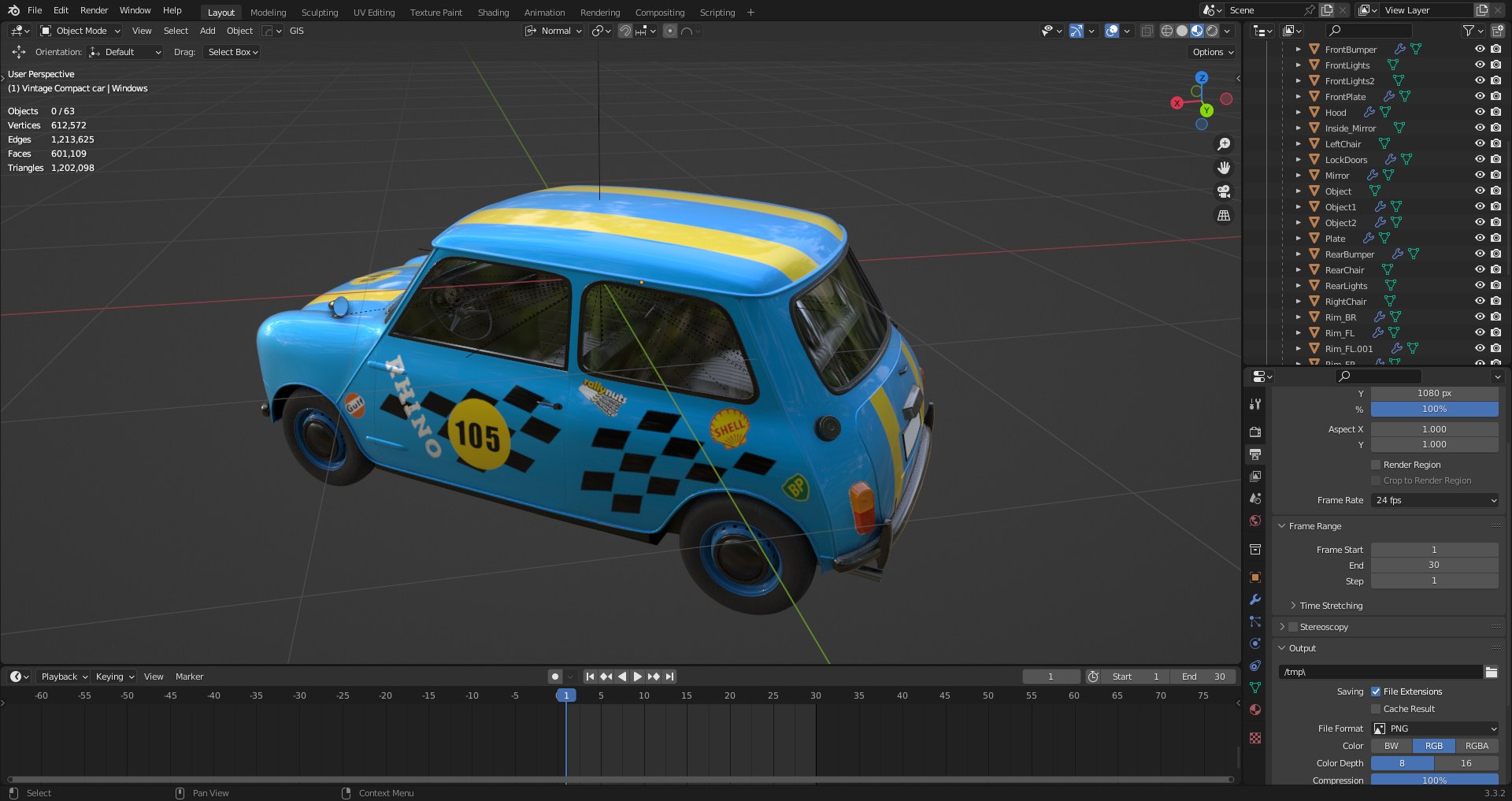Image resolution: width=1512 pixels, height=801 pixels.
Task: Open the Material properties tab
Action: (1255, 710)
